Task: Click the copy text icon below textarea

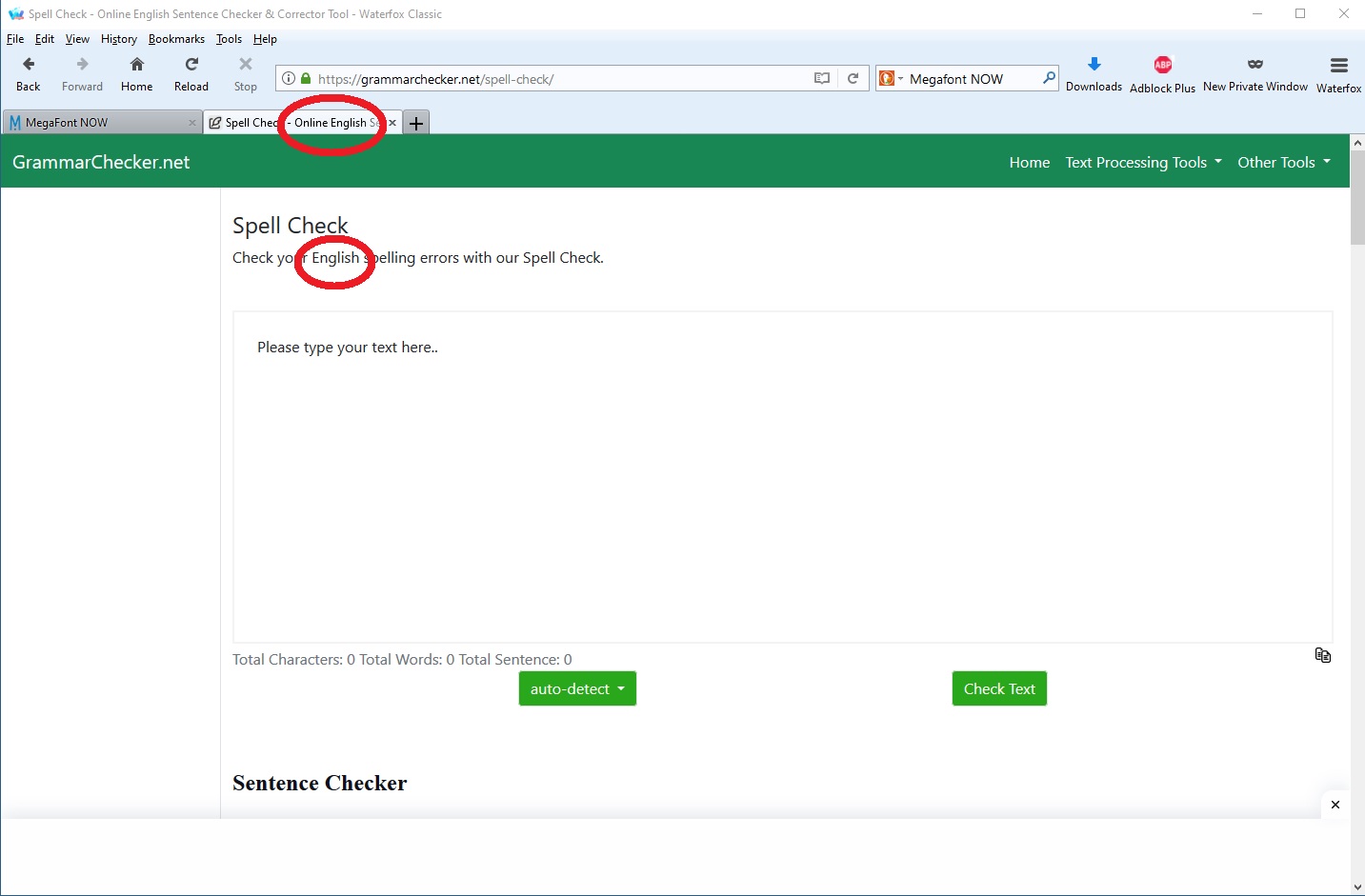Action: (x=1322, y=655)
